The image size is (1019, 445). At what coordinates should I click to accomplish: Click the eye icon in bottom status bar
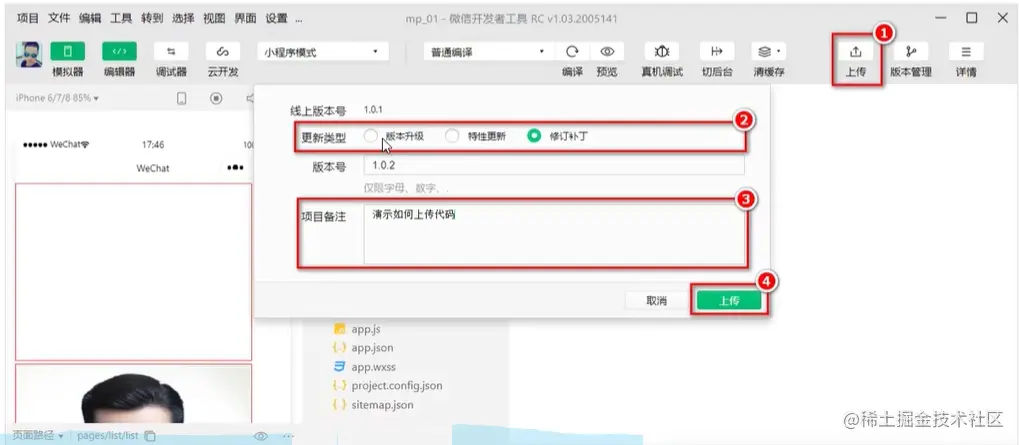[x=261, y=436]
